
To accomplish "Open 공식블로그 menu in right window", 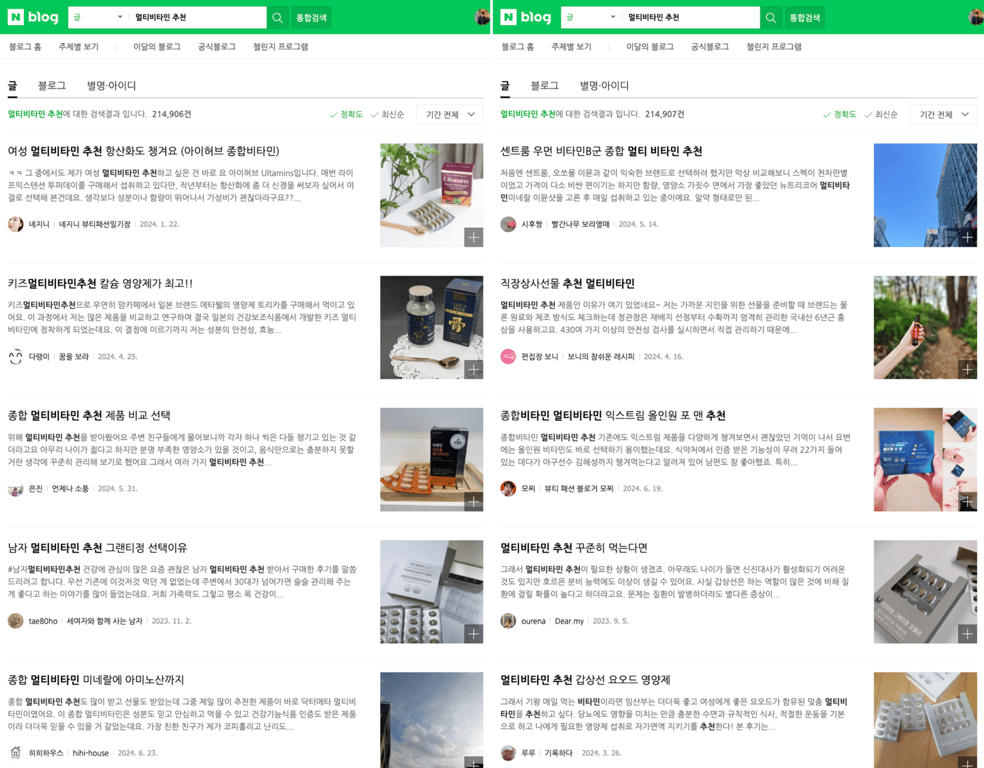I will tap(710, 46).
